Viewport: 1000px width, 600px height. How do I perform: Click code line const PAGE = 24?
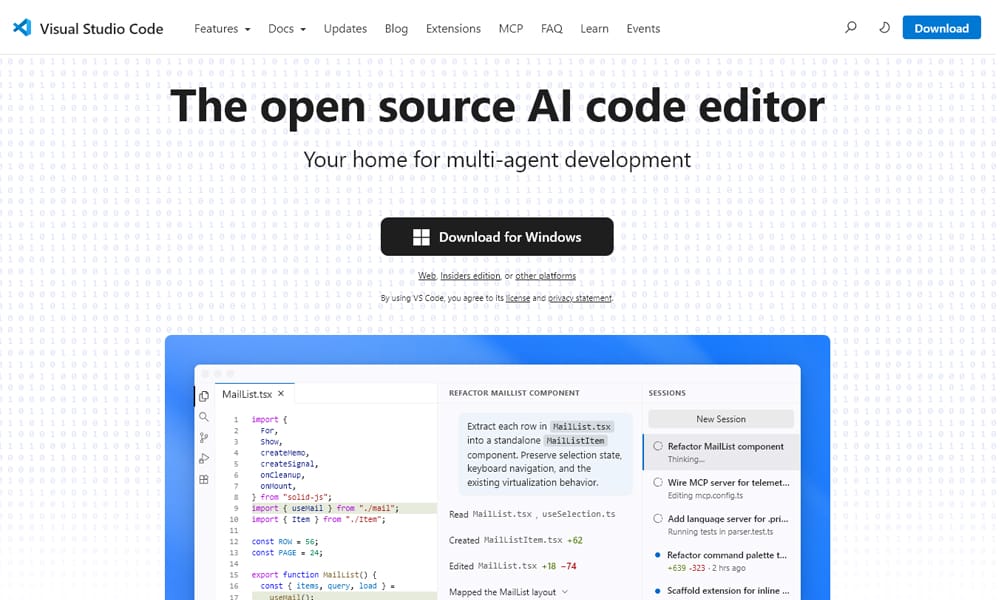coord(287,553)
